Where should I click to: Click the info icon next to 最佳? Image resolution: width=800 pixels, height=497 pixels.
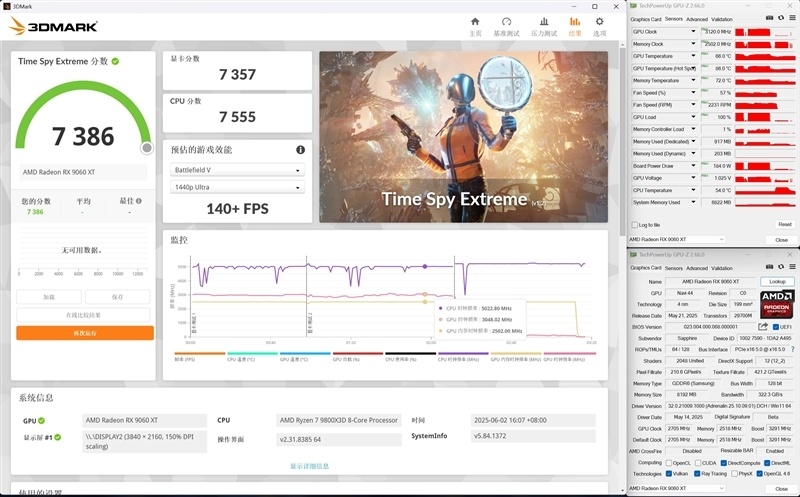pos(139,201)
